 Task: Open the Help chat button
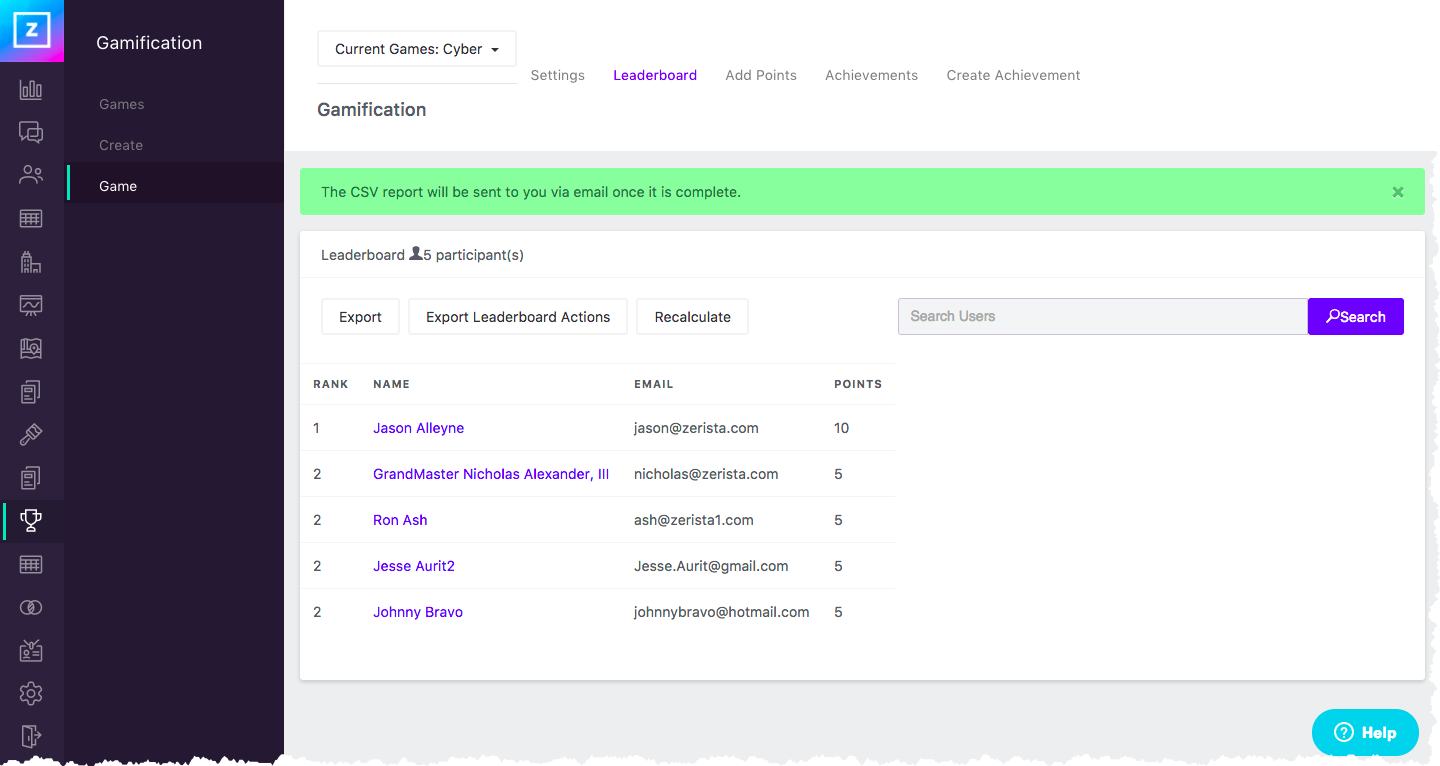(x=1365, y=732)
